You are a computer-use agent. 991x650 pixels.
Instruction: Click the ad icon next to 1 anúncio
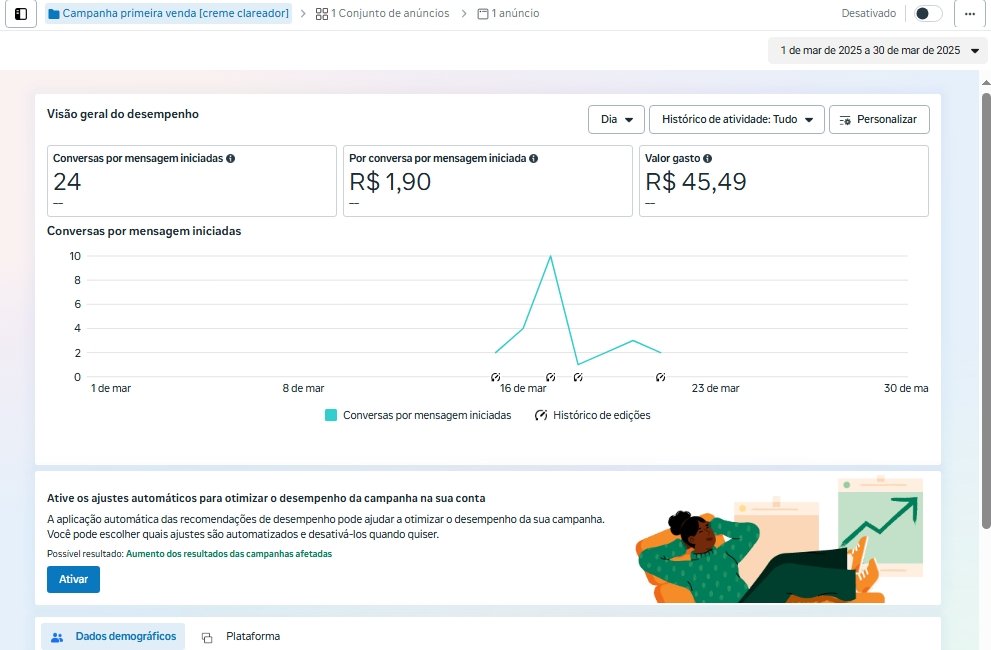(483, 14)
